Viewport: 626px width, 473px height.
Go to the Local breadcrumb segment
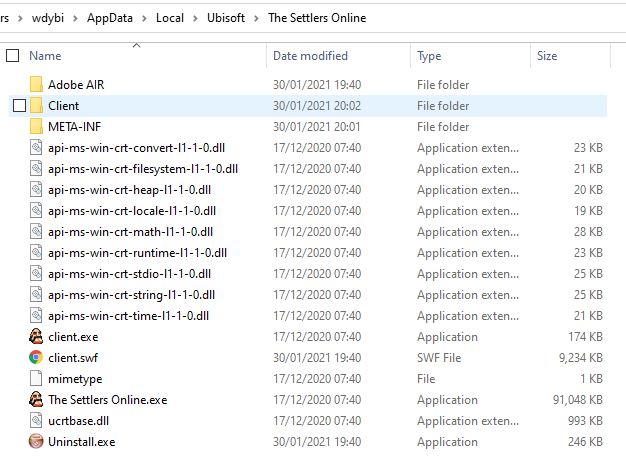tap(171, 18)
